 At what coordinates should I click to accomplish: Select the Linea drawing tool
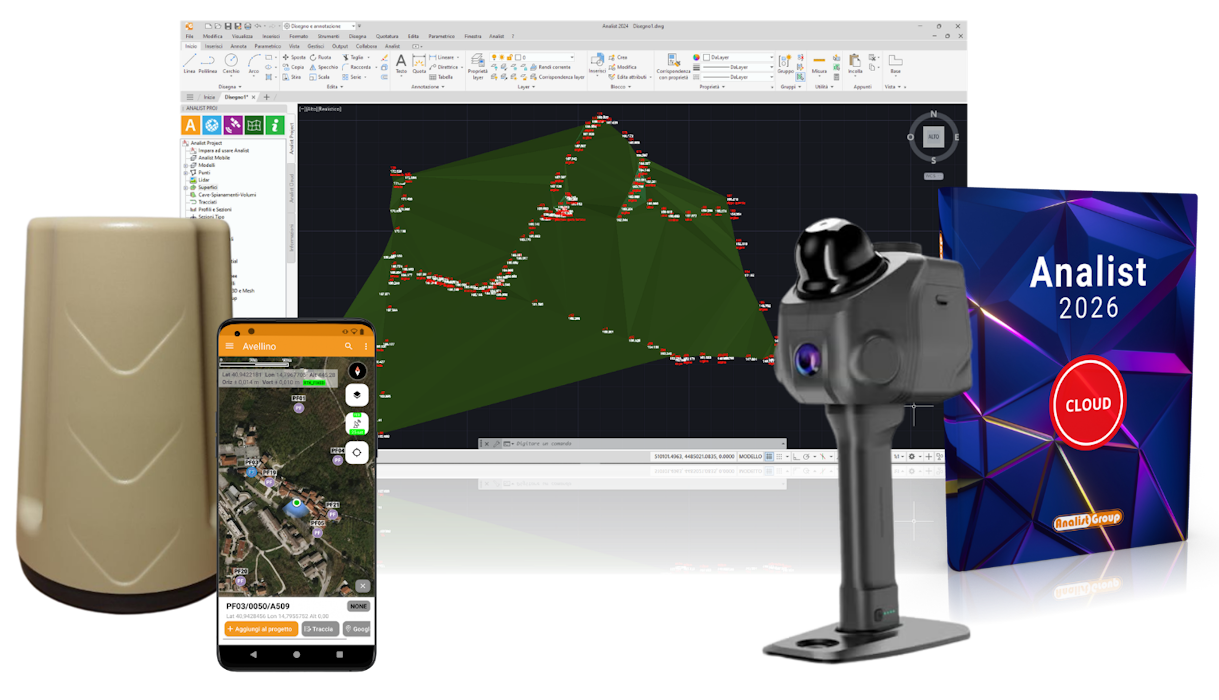(188, 64)
